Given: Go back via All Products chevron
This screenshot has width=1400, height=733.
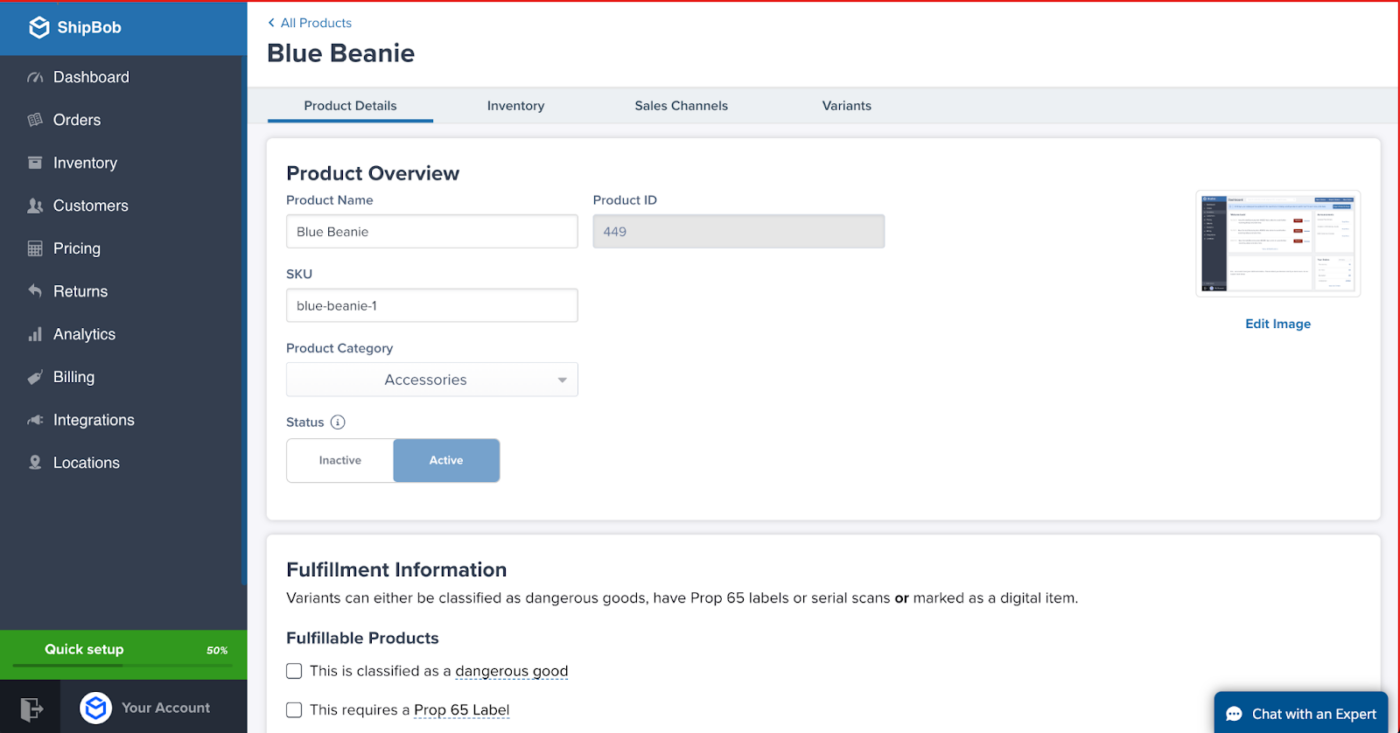Looking at the screenshot, I should point(271,23).
